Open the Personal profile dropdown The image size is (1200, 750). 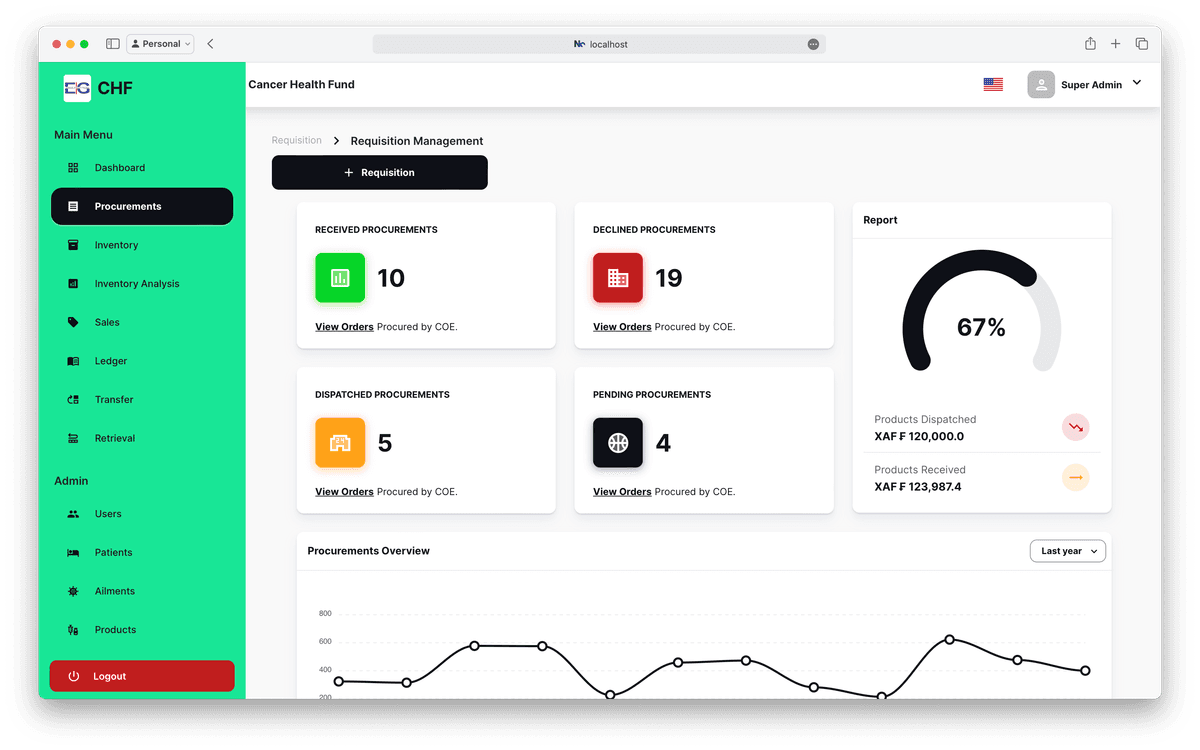click(x=161, y=44)
